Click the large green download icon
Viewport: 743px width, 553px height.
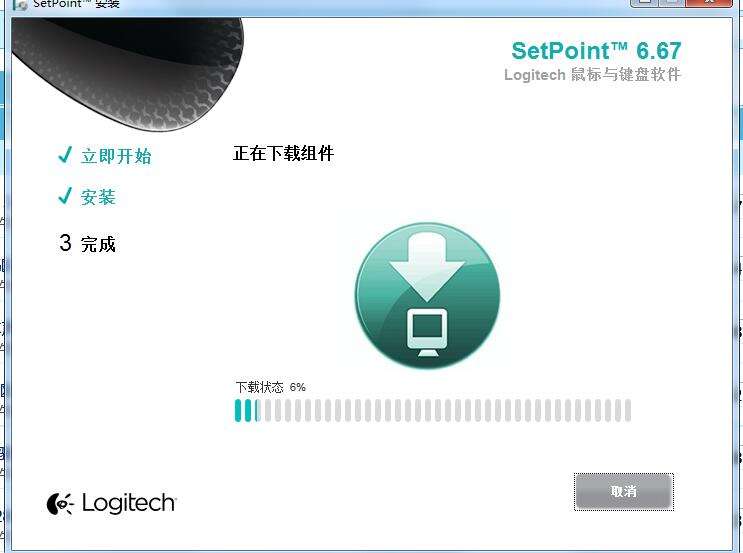[427, 295]
